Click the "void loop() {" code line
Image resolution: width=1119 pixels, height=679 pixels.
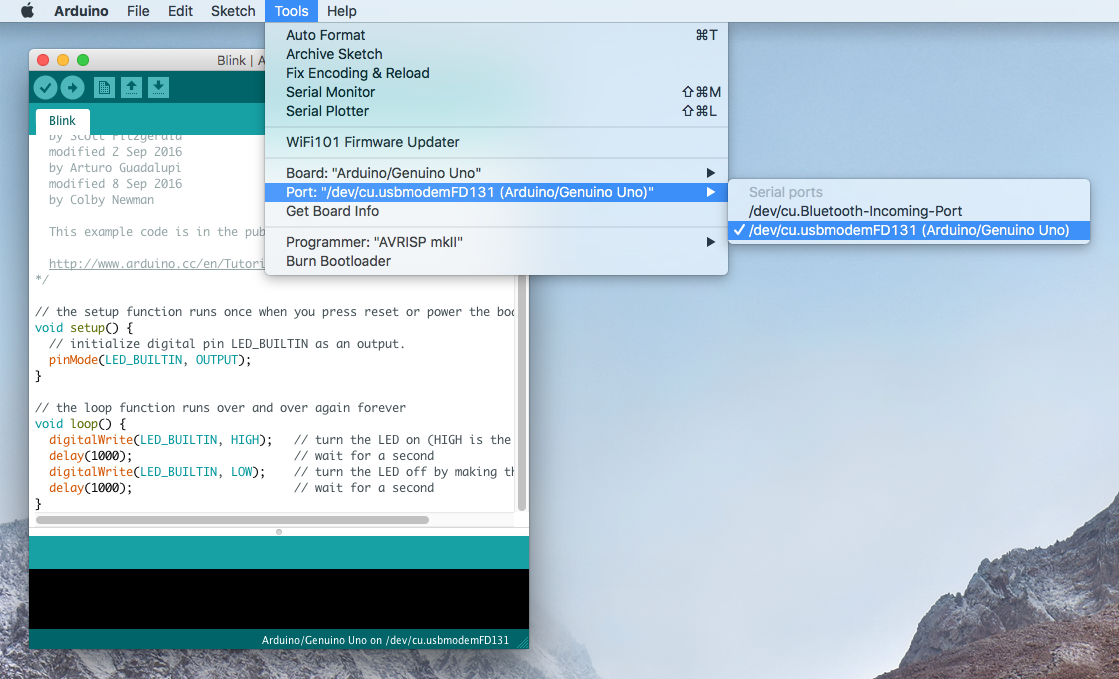[x=80, y=423]
